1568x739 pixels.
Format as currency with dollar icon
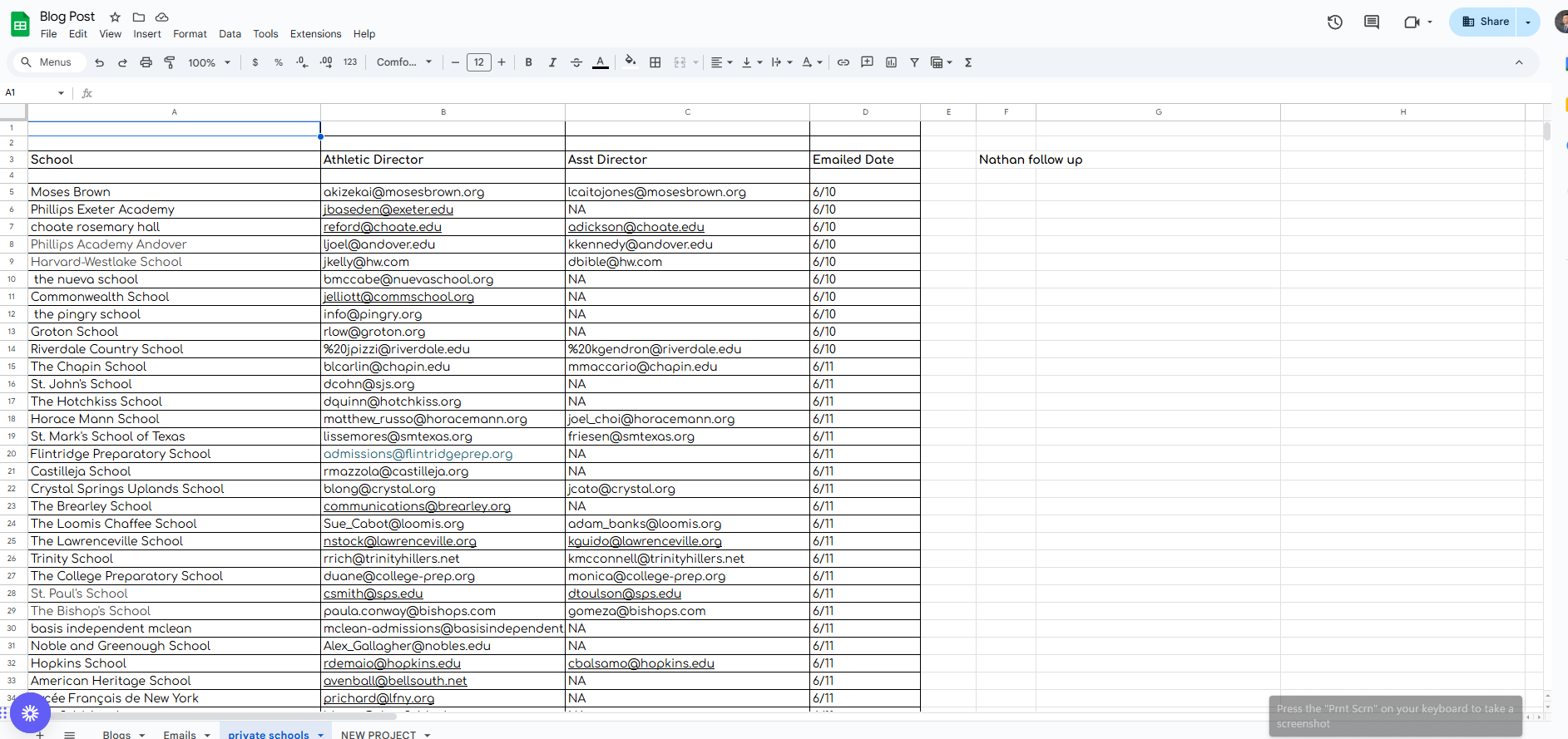(x=255, y=62)
